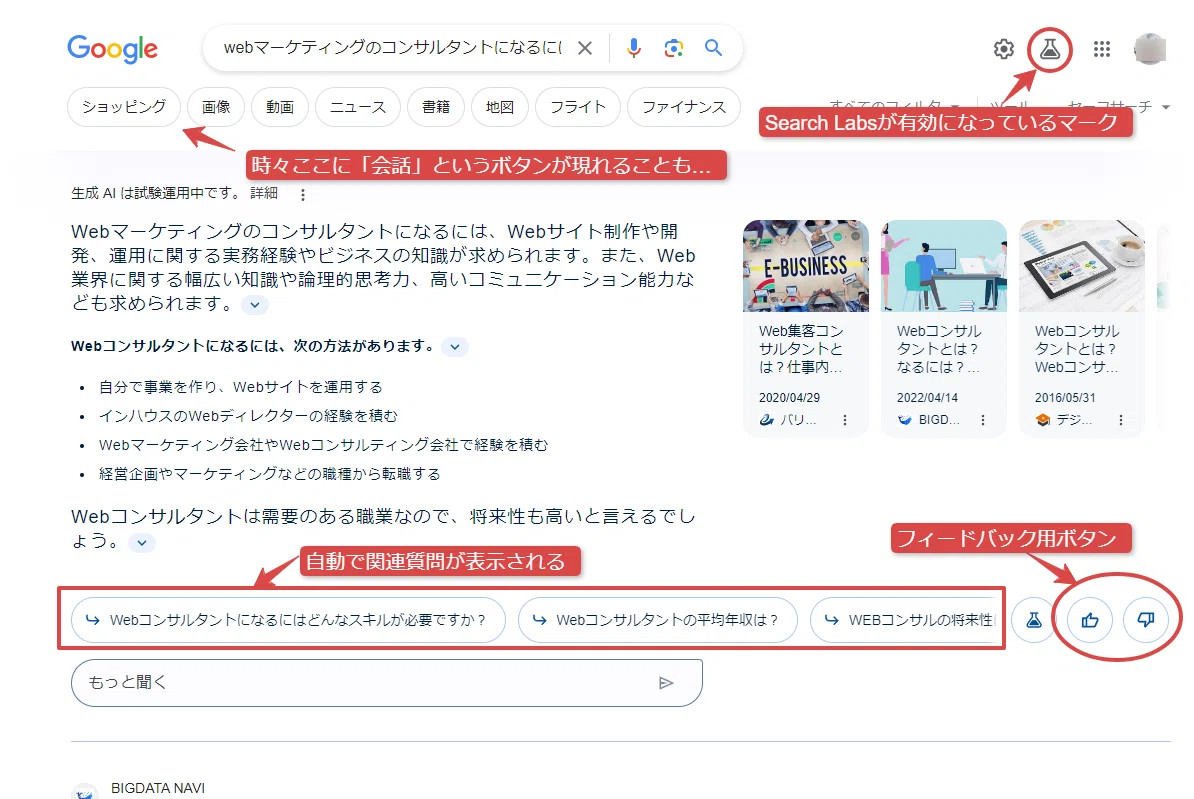Give thumbs up feedback

1090,620
